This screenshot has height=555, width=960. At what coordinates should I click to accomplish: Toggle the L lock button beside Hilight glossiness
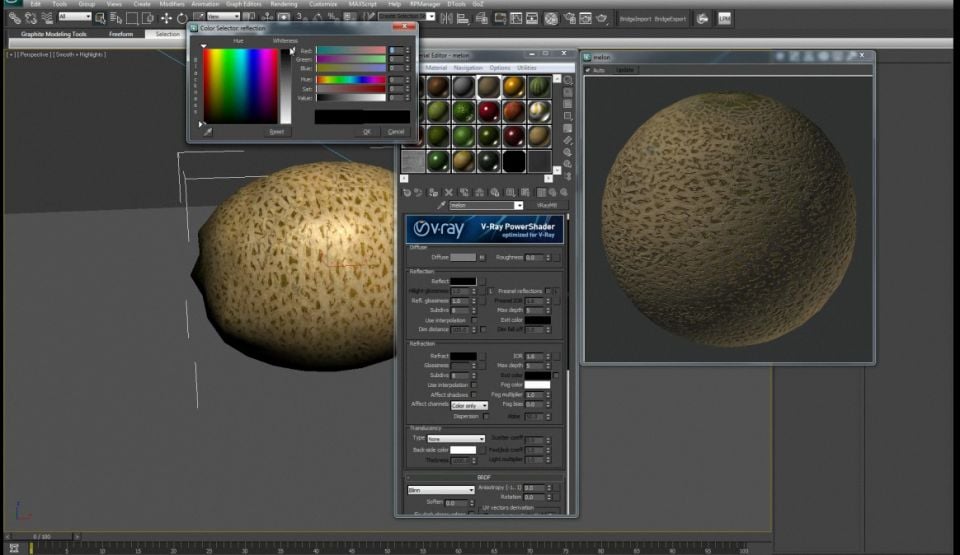[490, 291]
